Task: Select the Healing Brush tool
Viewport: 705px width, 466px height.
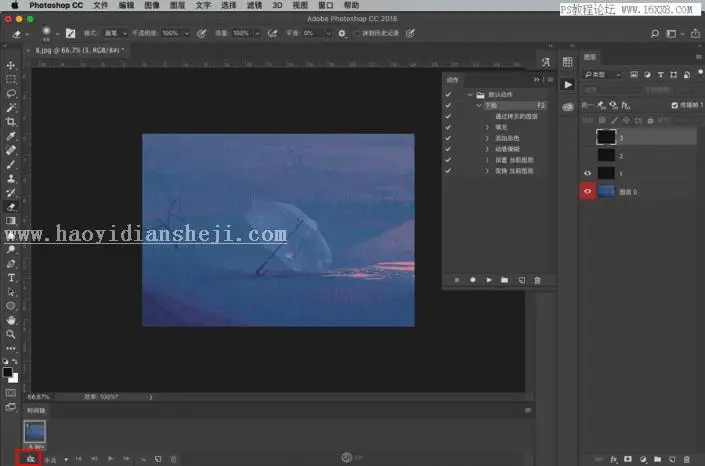Action: tap(11, 150)
